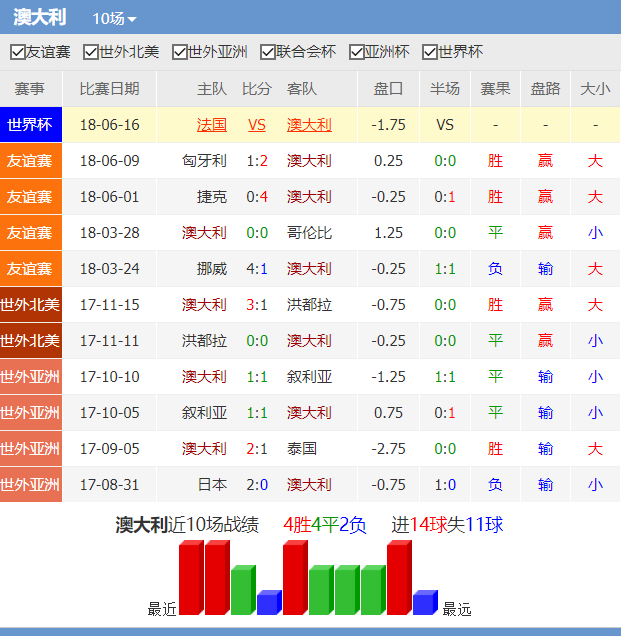
Task: Select the 半场 column header
Action: [445, 89]
